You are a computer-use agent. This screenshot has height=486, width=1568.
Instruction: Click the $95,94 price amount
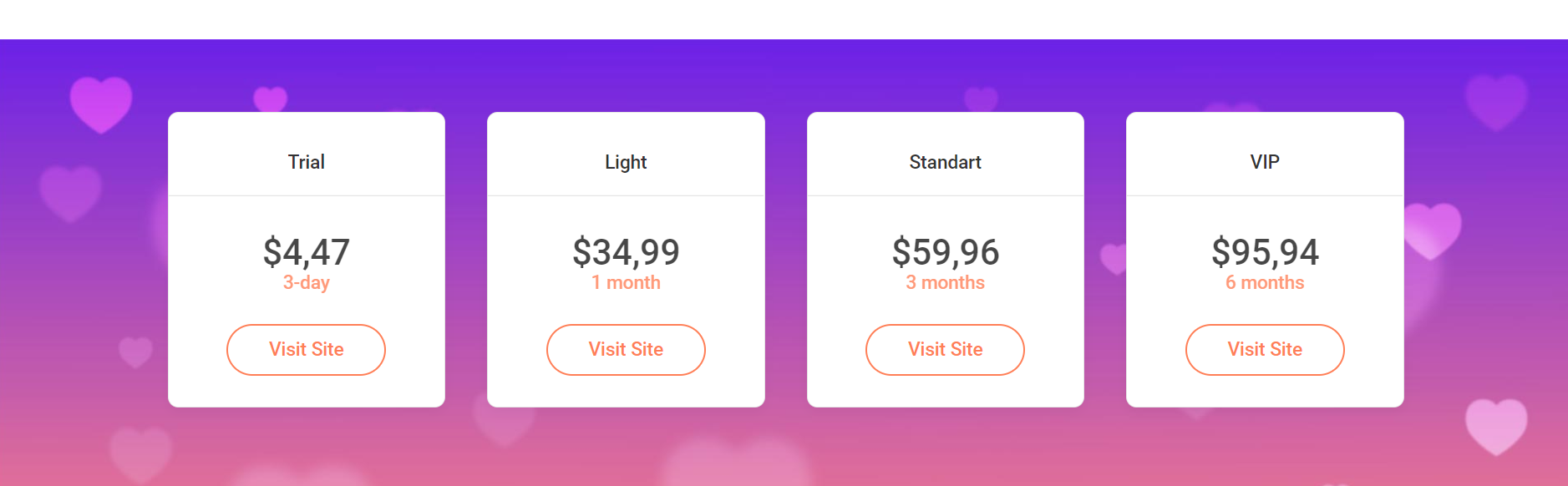click(x=1265, y=251)
